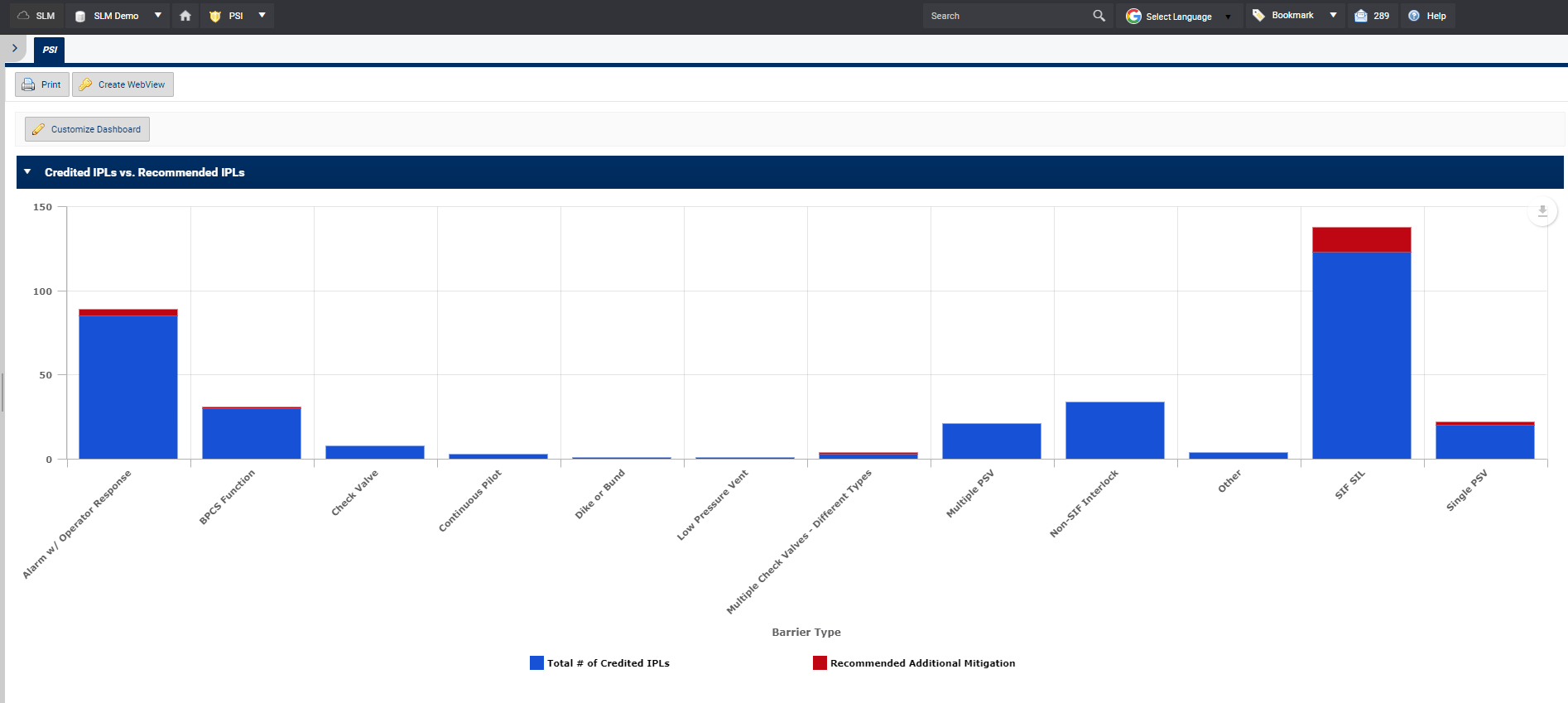Click the SLM cloud icon

coord(23,16)
